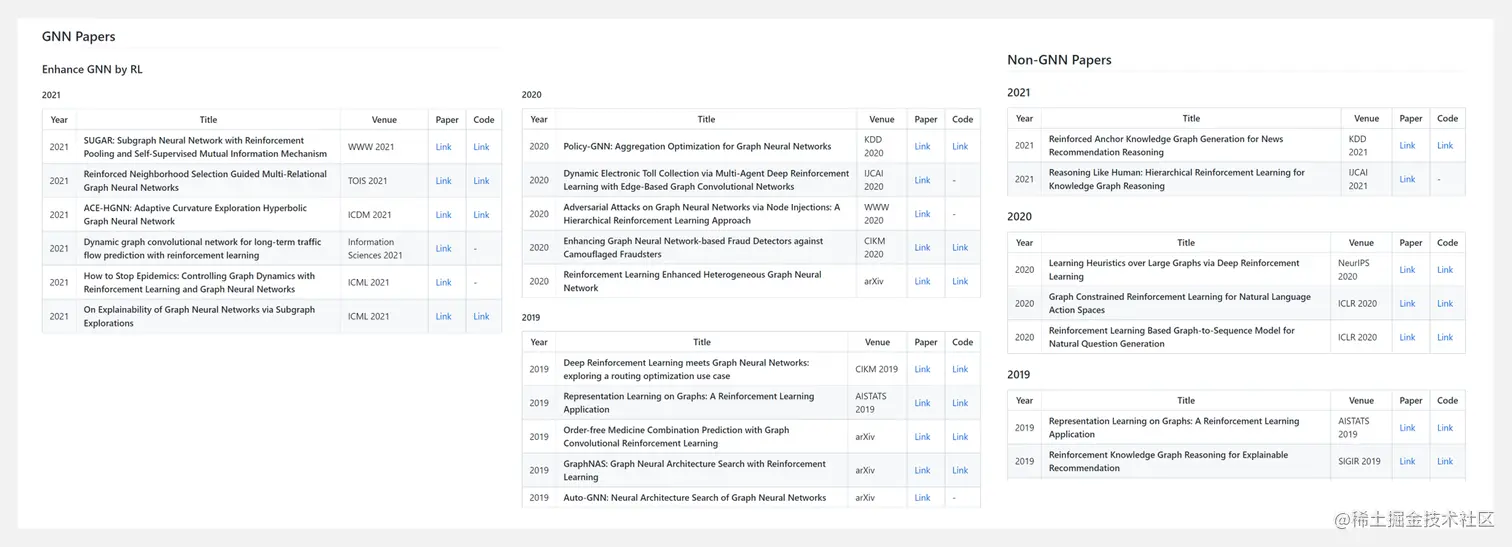Select the 'Auto-GNN: Neural Architecture Search' title
Screen dimensions: 1512x547
[x=694, y=498]
